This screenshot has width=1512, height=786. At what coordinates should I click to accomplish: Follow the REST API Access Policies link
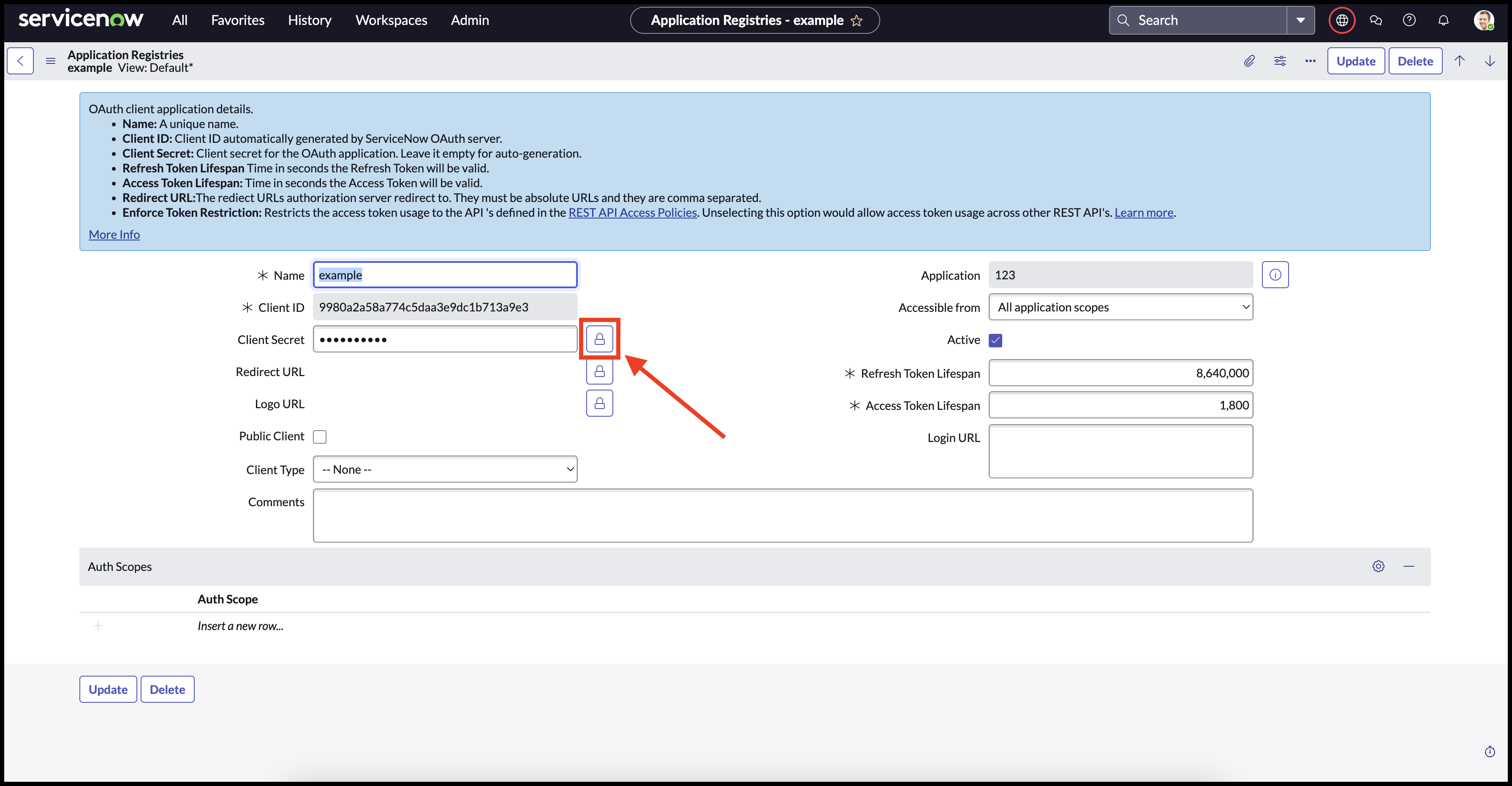pyautogui.click(x=632, y=213)
